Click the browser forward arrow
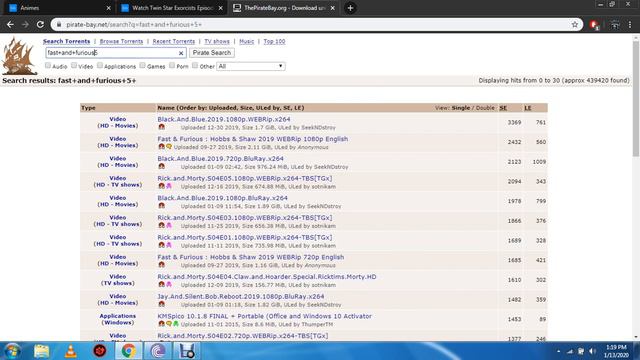Viewport: 640px width, 360px height. click(25, 24)
